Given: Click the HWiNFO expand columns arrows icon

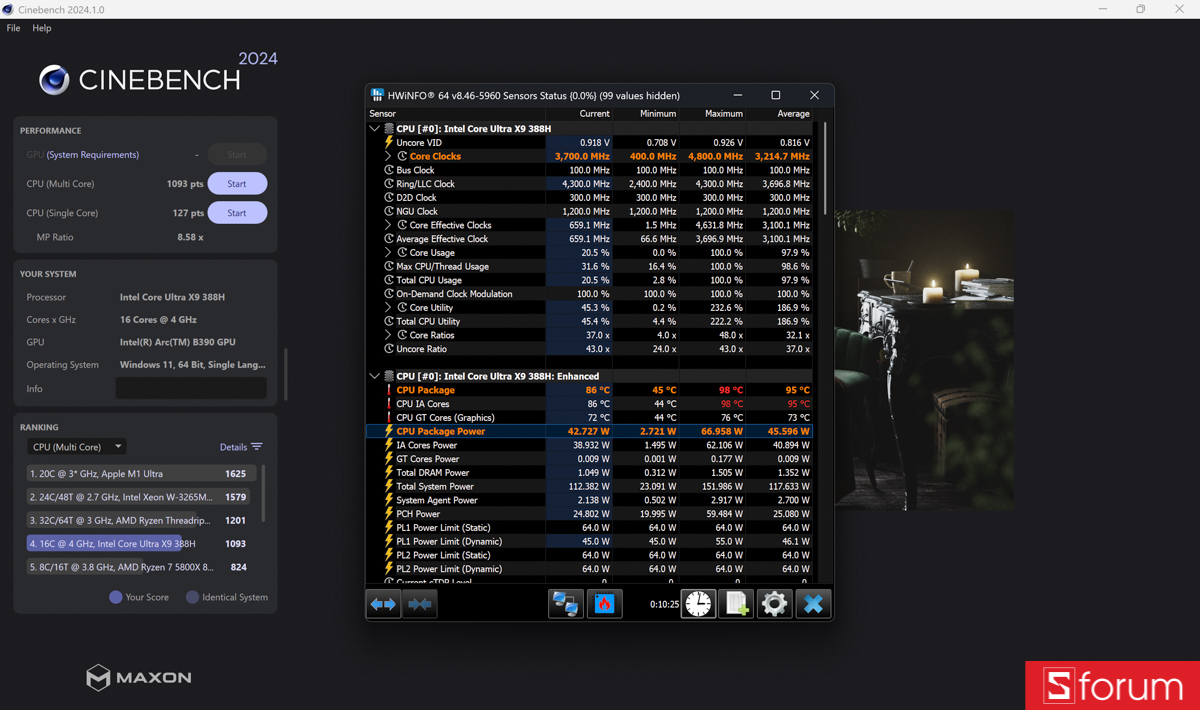Looking at the screenshot, I should coord(384,604).
